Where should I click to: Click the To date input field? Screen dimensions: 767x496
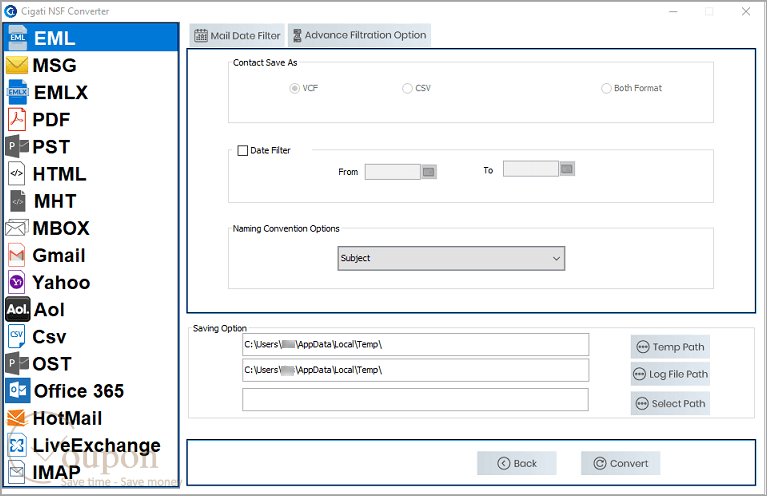pos(531,169)
